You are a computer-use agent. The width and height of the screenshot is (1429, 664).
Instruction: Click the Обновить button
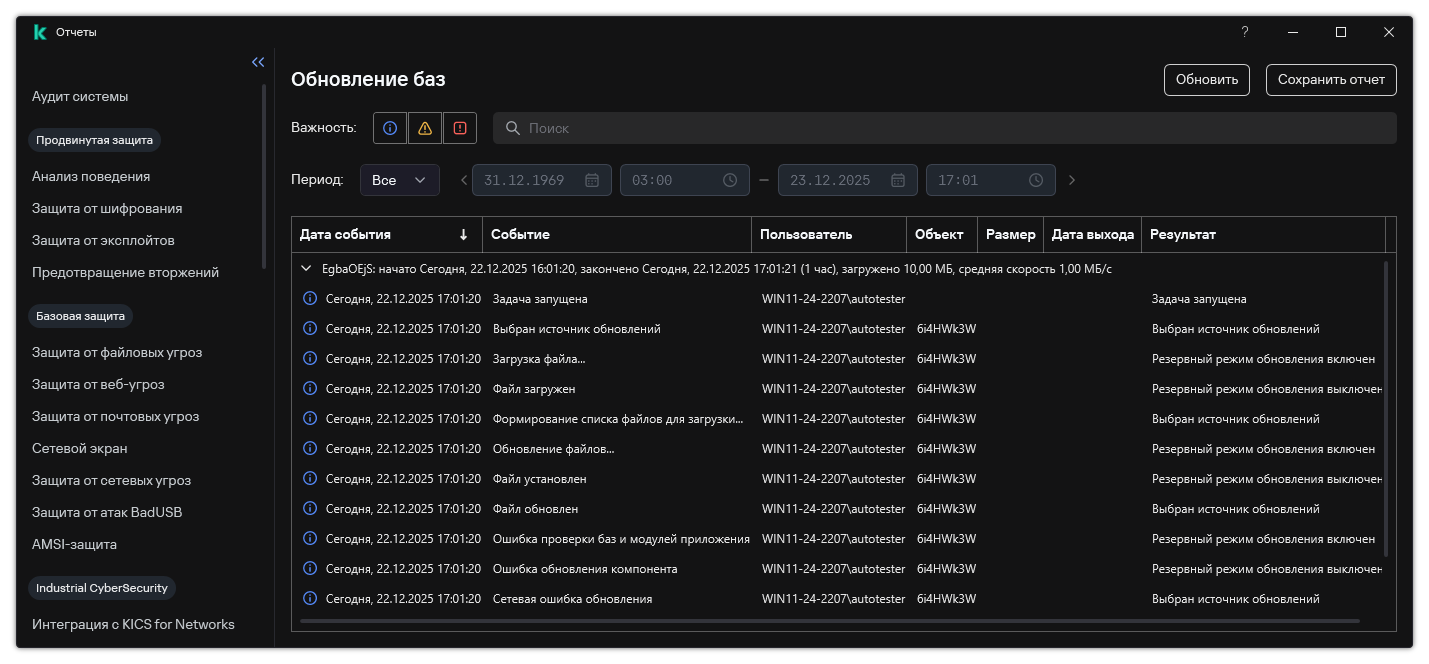[1207, 80]
